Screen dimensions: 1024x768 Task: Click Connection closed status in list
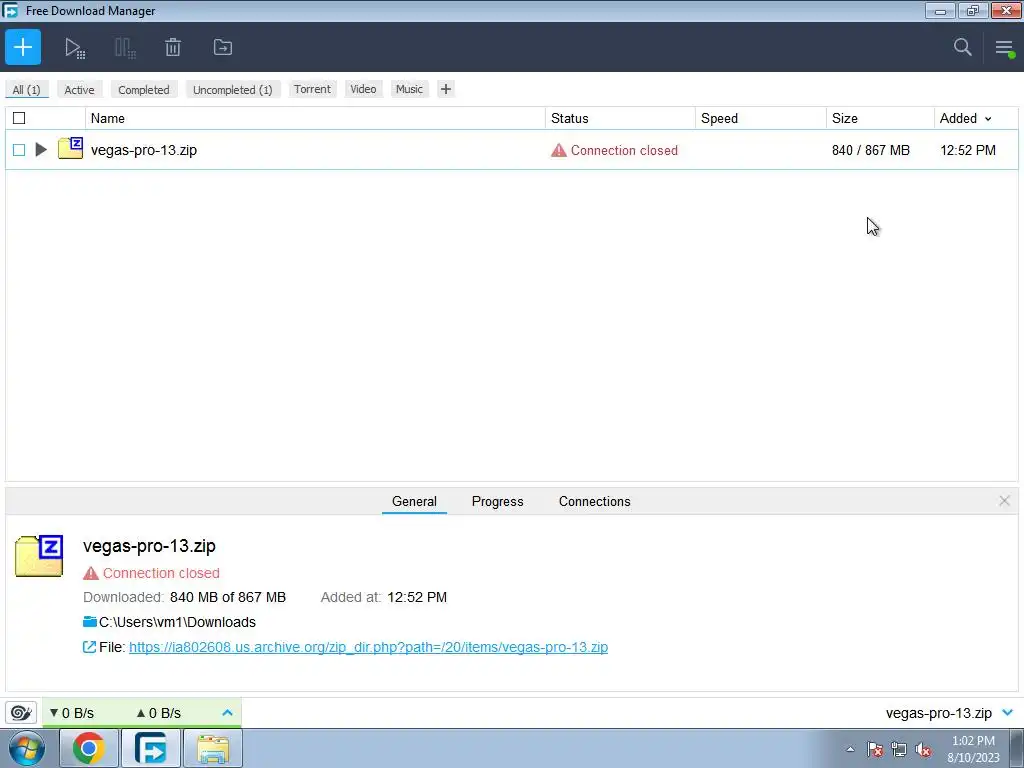tap(624, 150)
